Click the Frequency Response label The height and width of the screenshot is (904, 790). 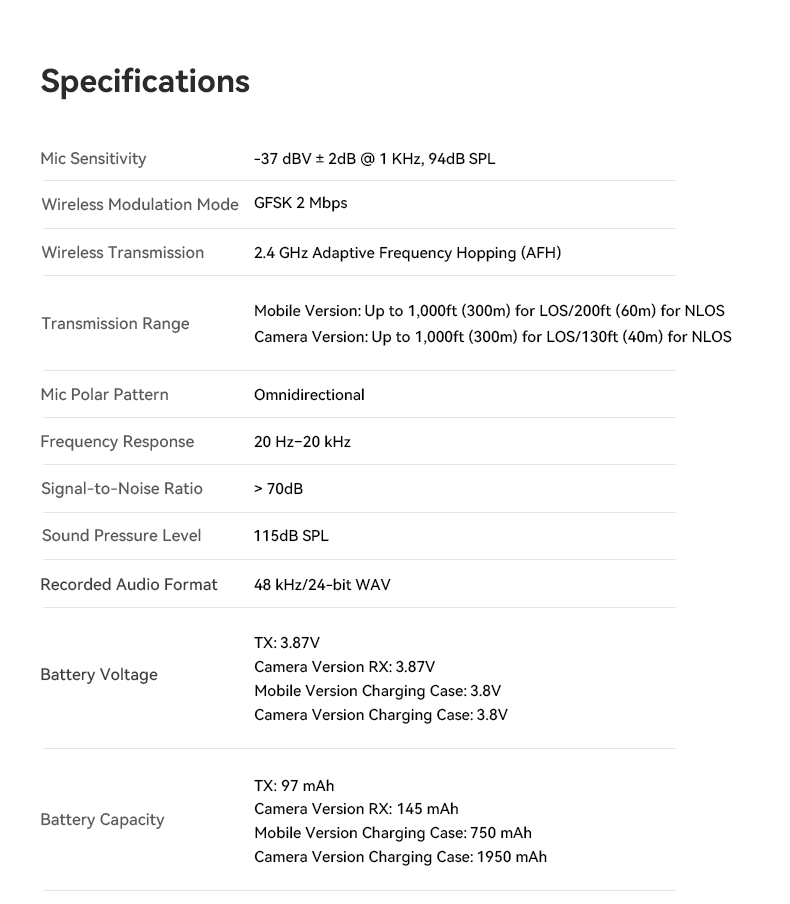pyautogui.click(x=117, y=441)
